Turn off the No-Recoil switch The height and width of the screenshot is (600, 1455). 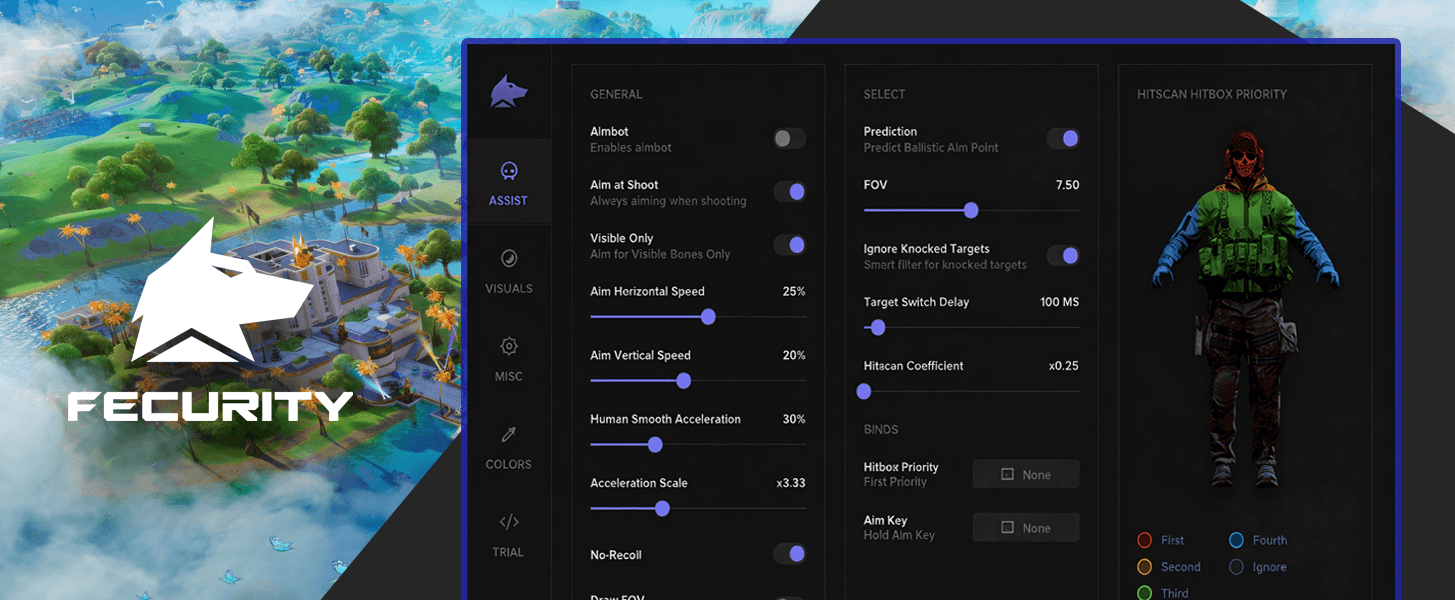pos(789,554)
